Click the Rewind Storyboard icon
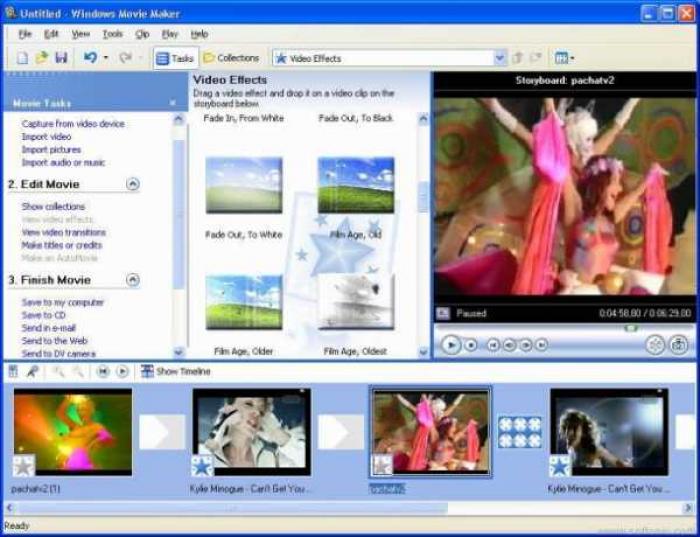 click(x=103, y=371)
